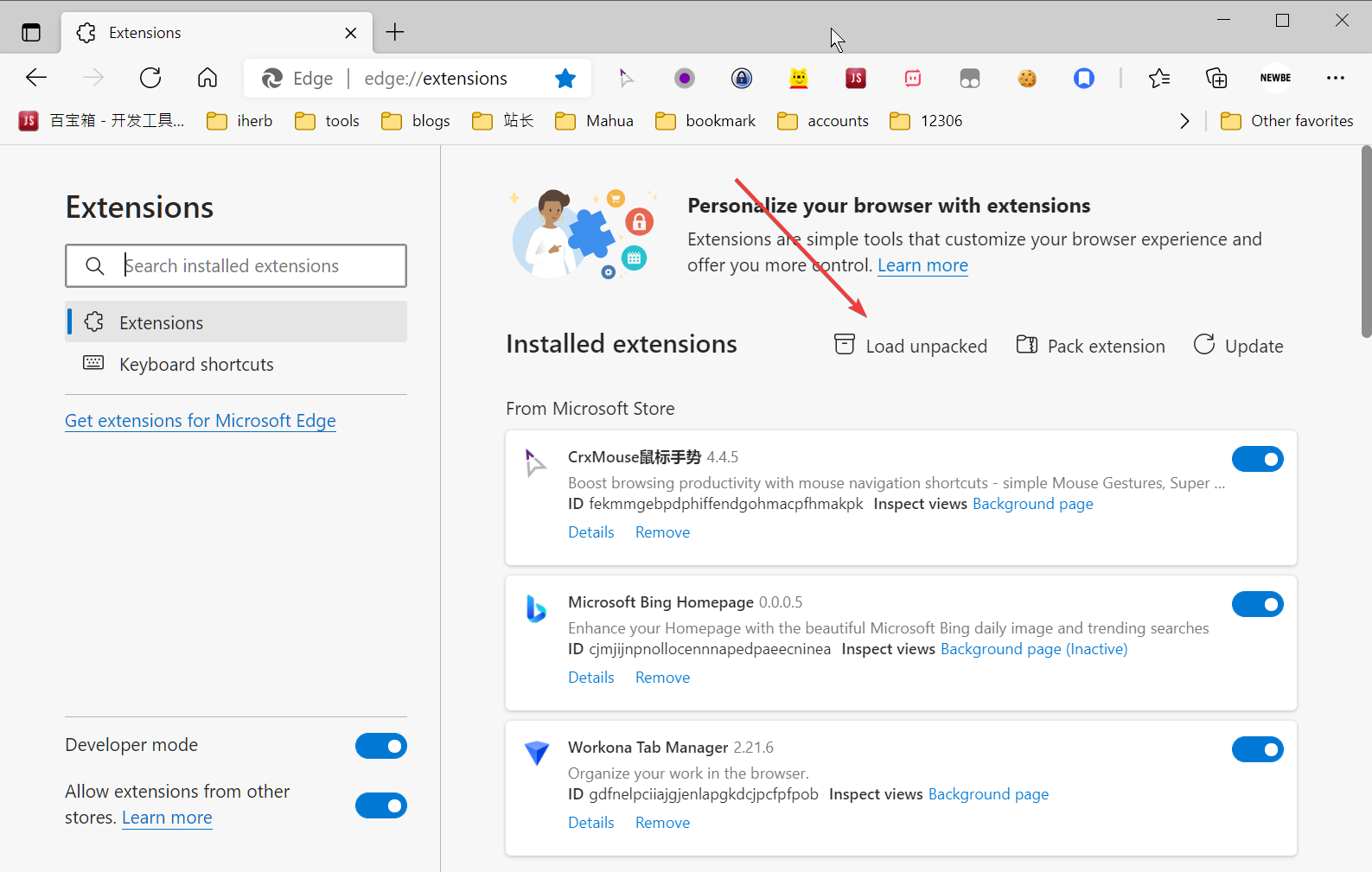Open the 12306 favorites folder
Screen dimensions: 1372x872
point(926,121)
